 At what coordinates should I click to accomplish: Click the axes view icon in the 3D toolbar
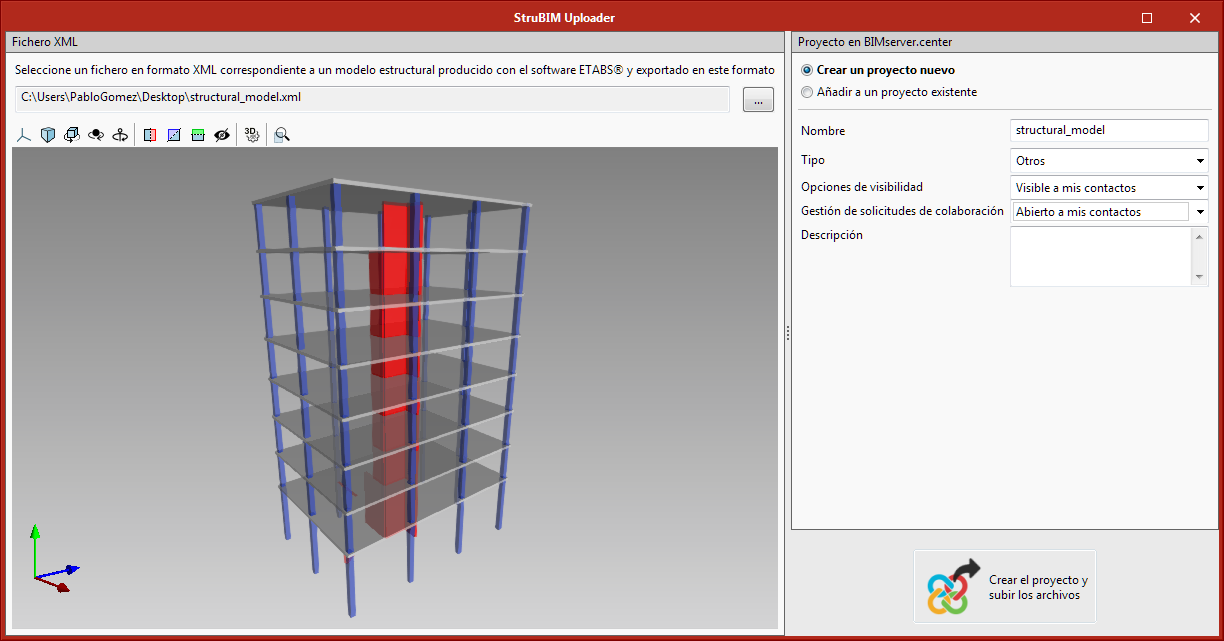pos(24,135)
